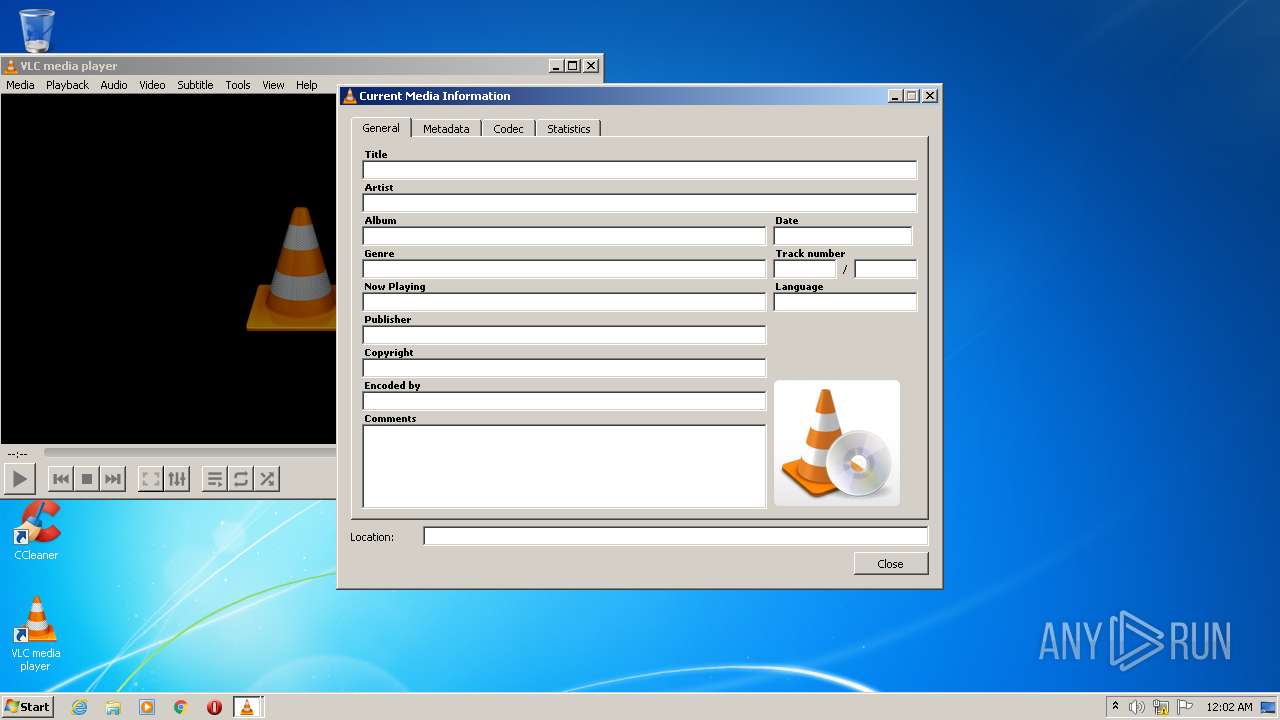Viewport: 1280px width, 720px height.
Task: Toggle loop mode in VLC
Action: [x=241, y=479]
